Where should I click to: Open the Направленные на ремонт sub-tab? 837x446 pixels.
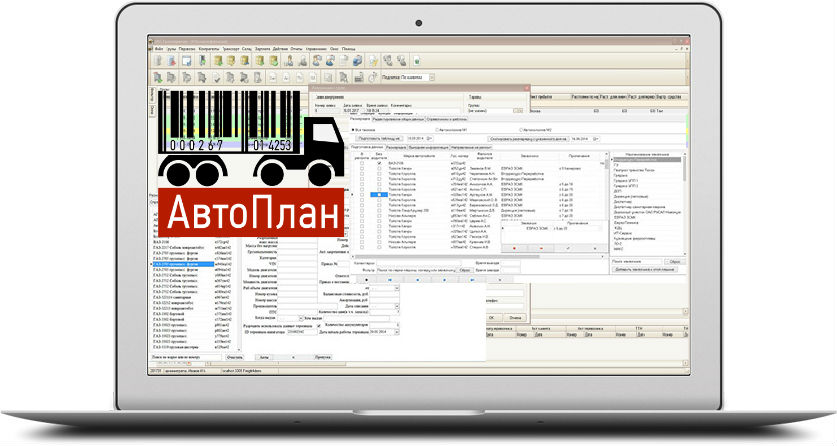pyautogui.click(x=471, y=147)
